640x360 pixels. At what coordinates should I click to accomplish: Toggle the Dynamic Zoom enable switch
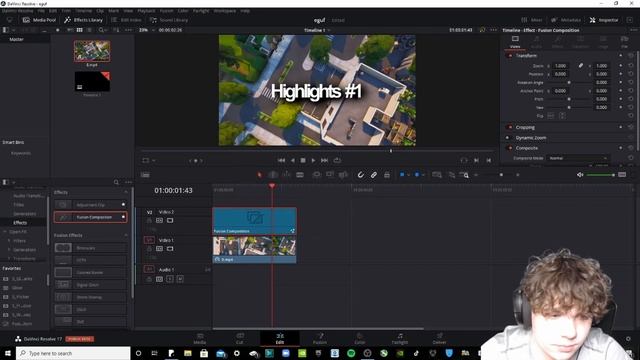[x=508, y=138]
